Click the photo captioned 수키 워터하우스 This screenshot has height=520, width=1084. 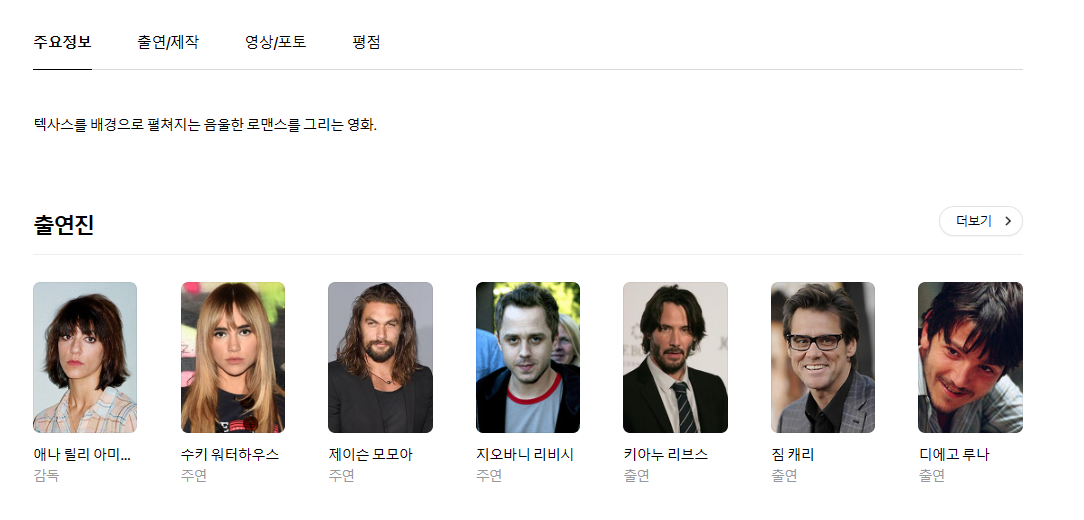point(233,357)
